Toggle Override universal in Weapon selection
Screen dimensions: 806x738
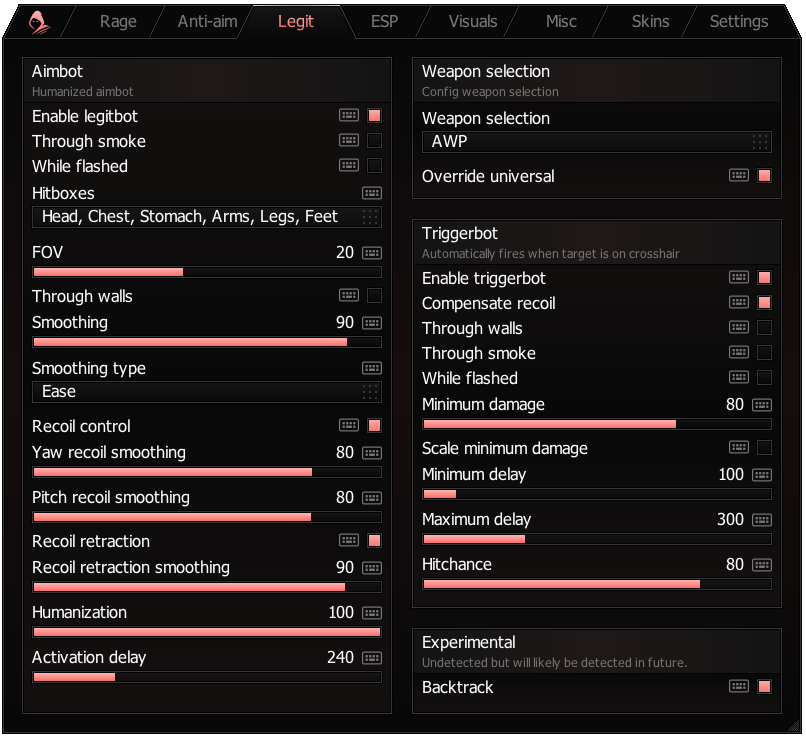click(x=763, y=175)
